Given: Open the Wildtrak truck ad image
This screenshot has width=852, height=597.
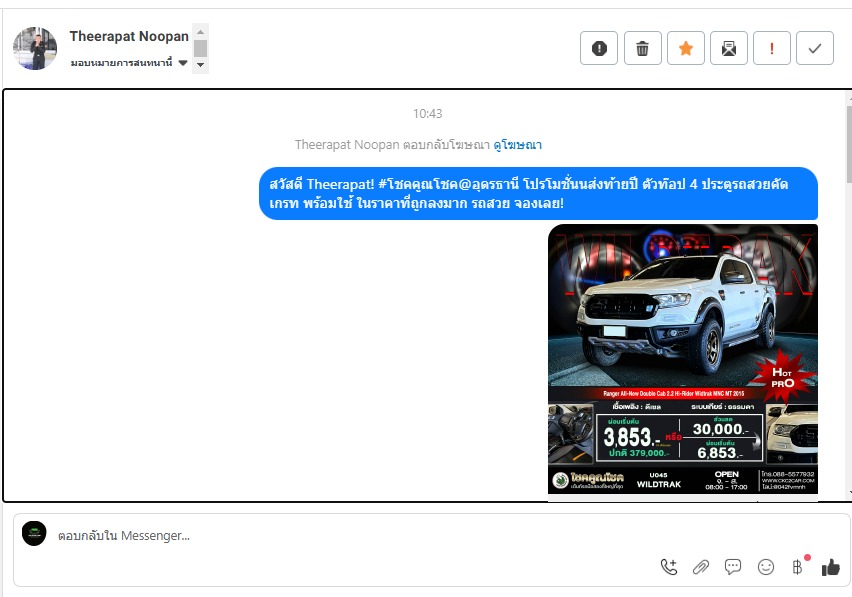Looking at the screenshot, I should point(682,360).
